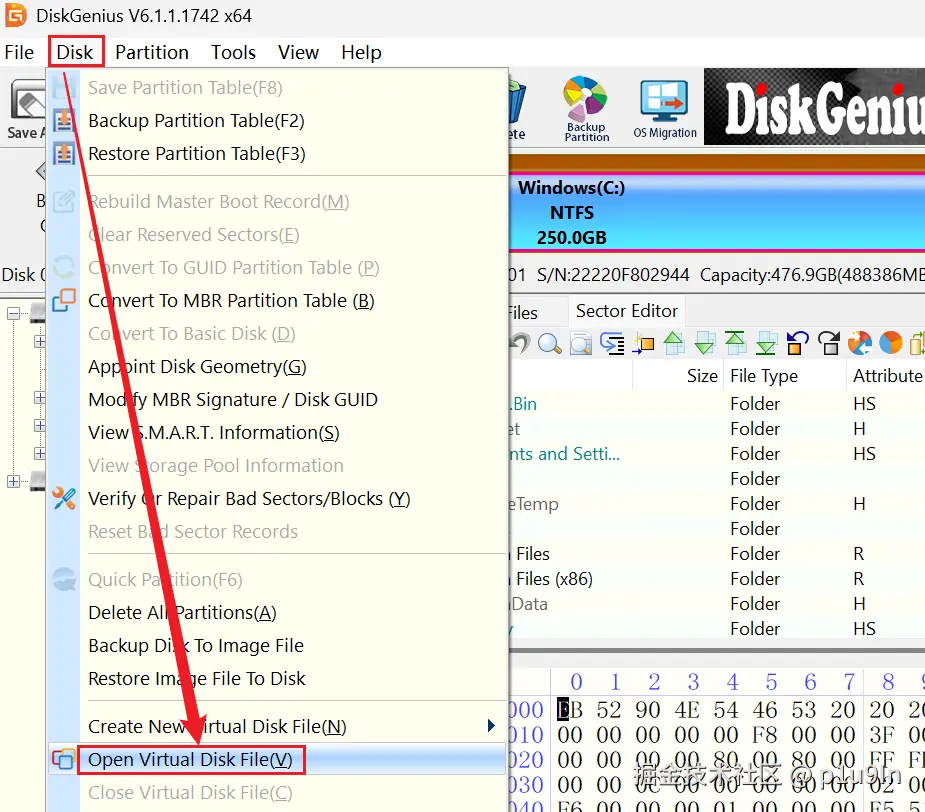This screenshot has width=925, height=812.
Task: Click hex byte 'F8' in second row
Action: click(765, 735)
